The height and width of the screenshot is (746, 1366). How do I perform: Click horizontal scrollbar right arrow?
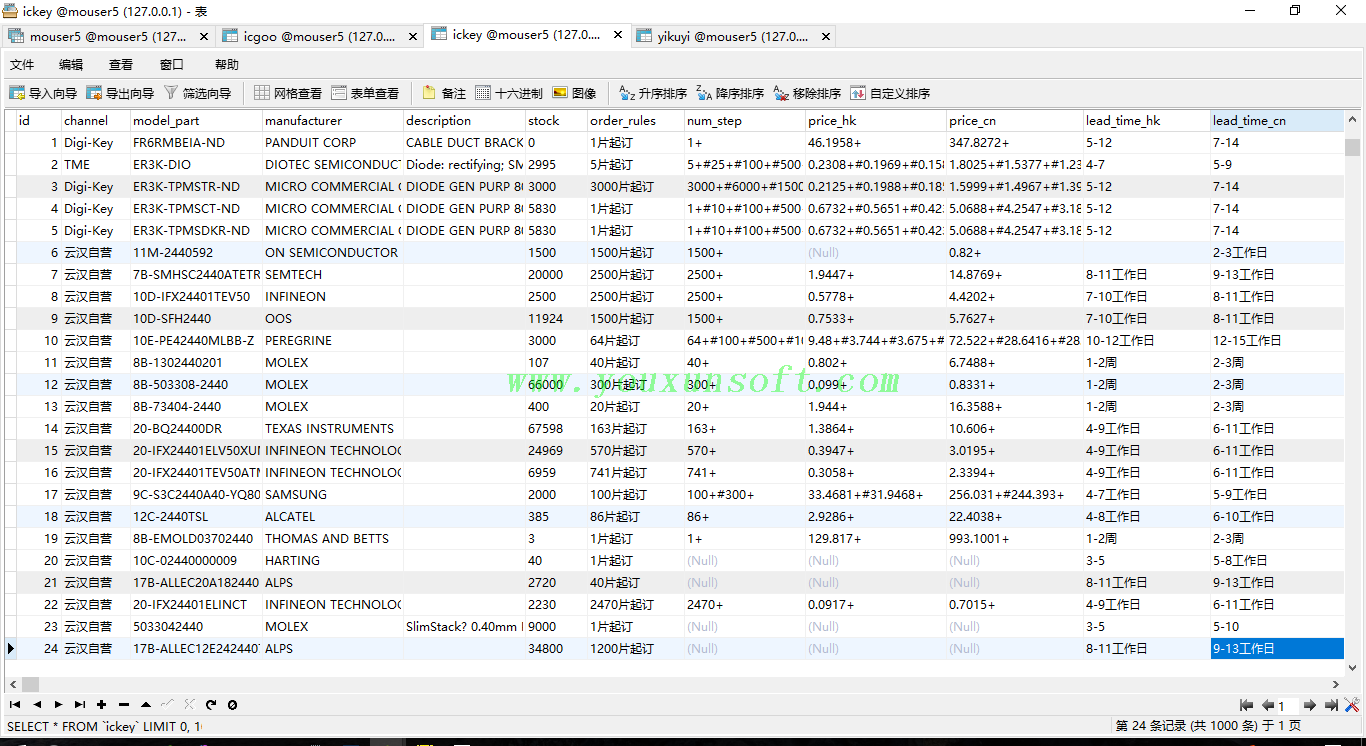pos(1337,684)
